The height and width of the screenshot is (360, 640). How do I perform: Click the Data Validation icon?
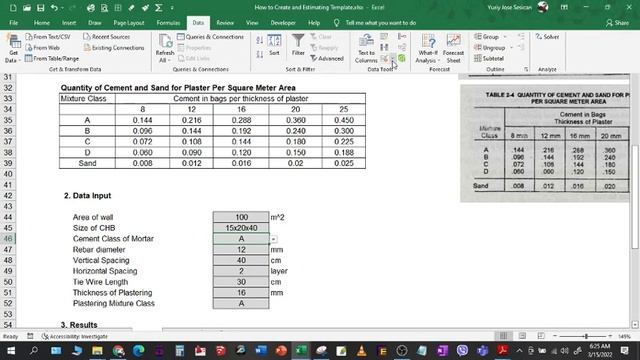pos(384,59)
